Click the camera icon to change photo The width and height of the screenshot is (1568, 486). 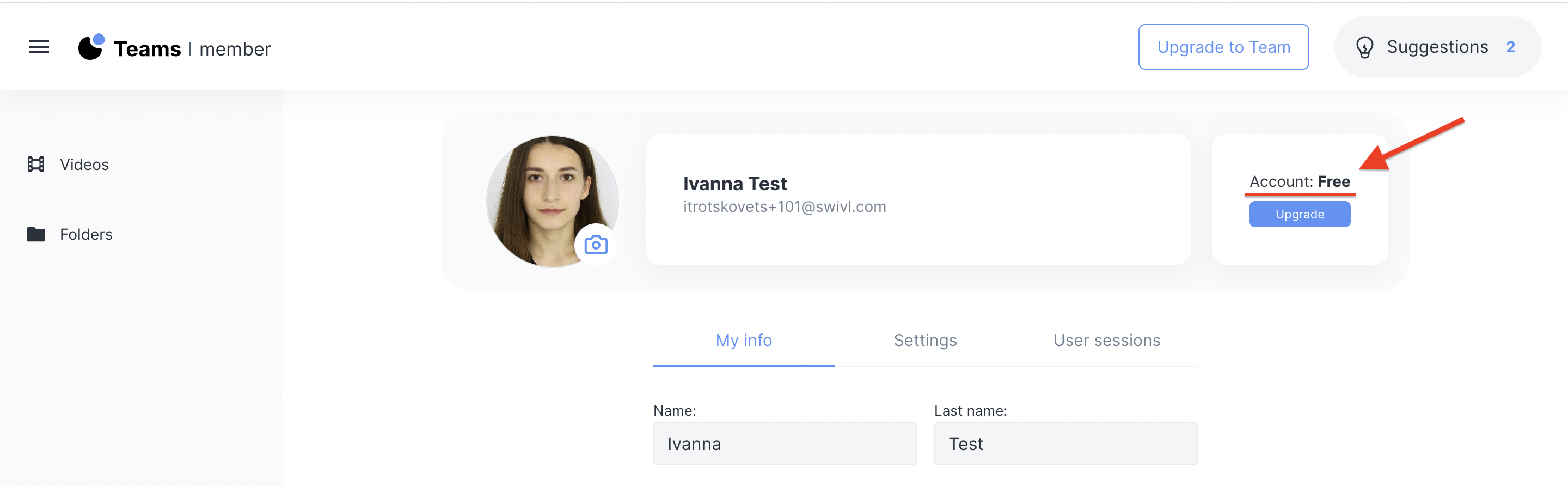pos(595,245)
